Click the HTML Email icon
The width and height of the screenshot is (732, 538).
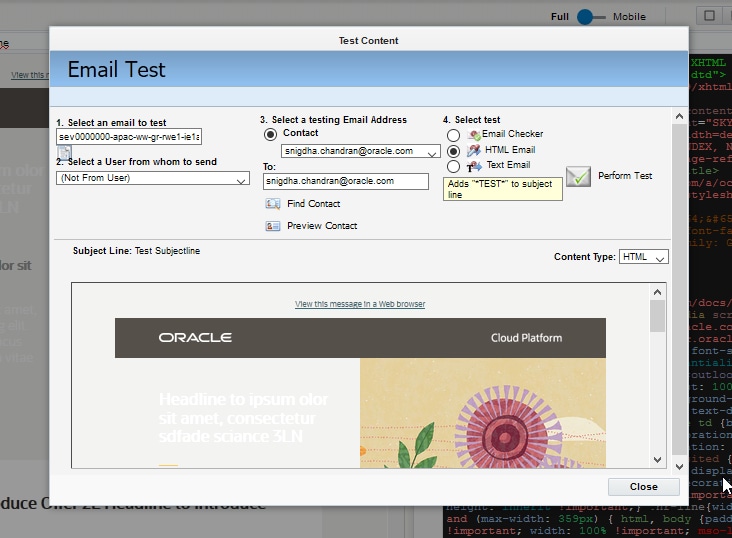tap(474, 150)
